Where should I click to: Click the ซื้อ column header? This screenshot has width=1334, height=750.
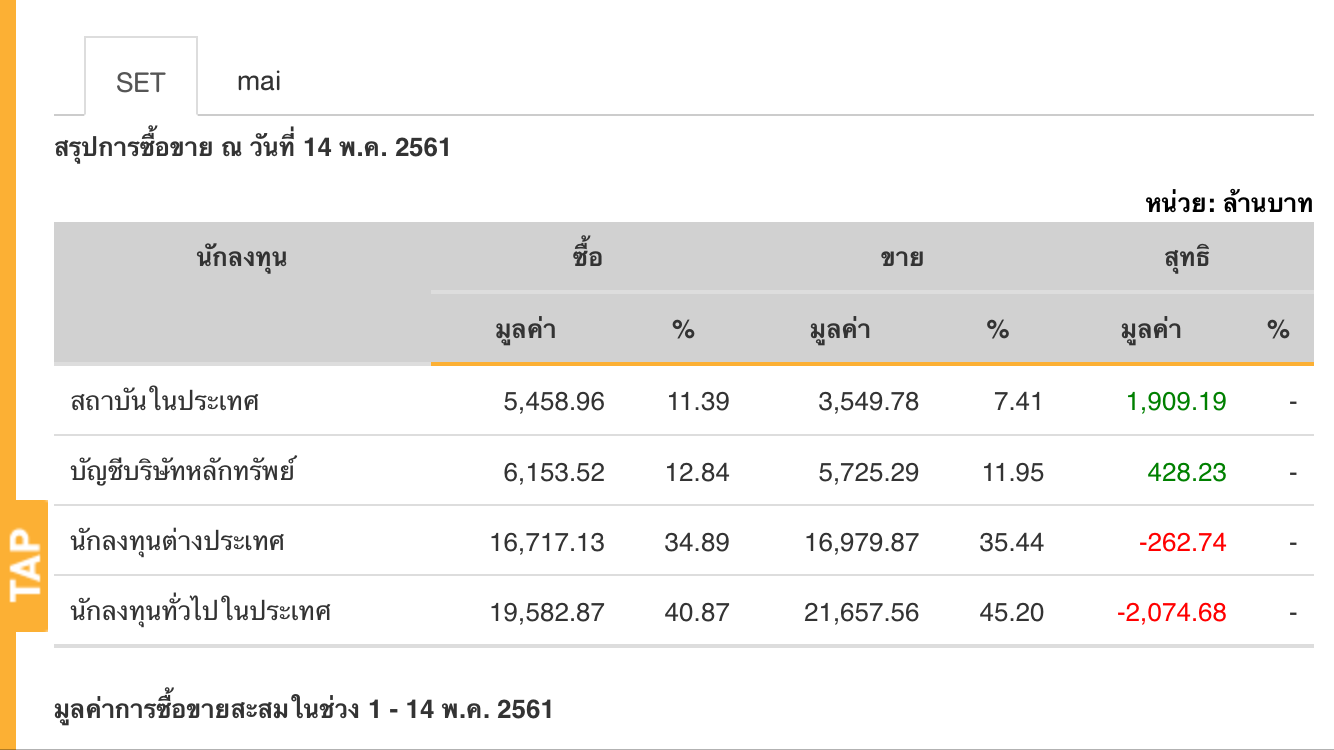pyautogui.click(x=588, y=258)
